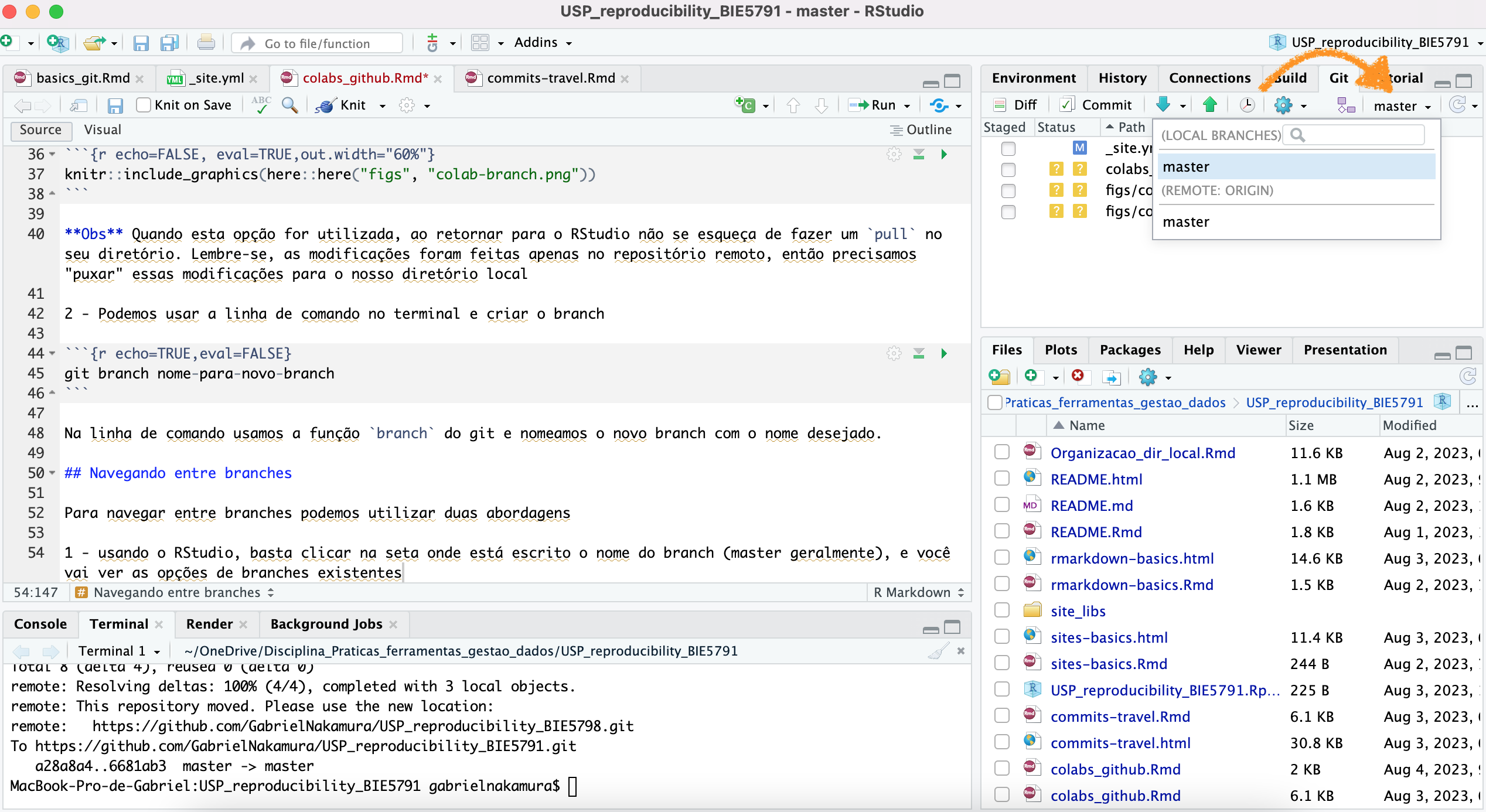Click New Folder icon in Files pane
This screenshot has height=812, width=1486.
tap(999, 377)
